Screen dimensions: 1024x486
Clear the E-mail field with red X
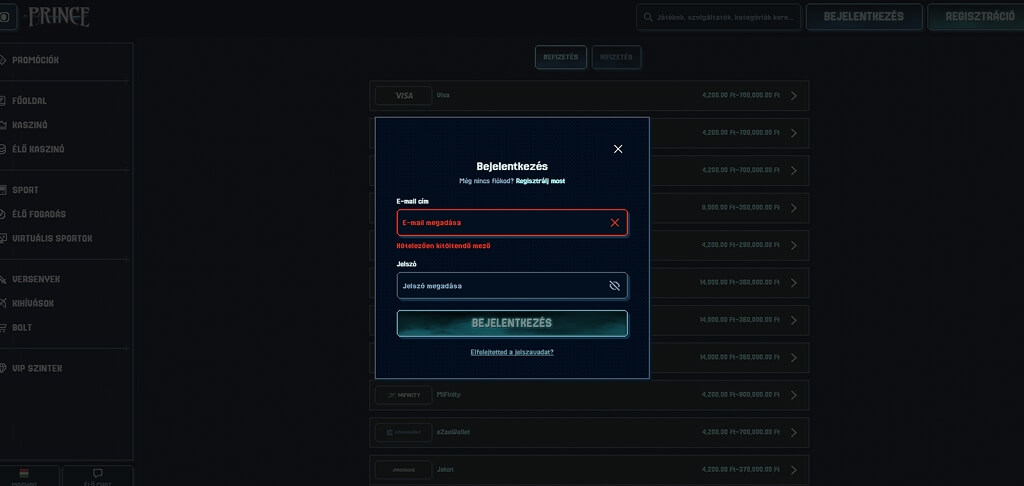pos(615,223)
